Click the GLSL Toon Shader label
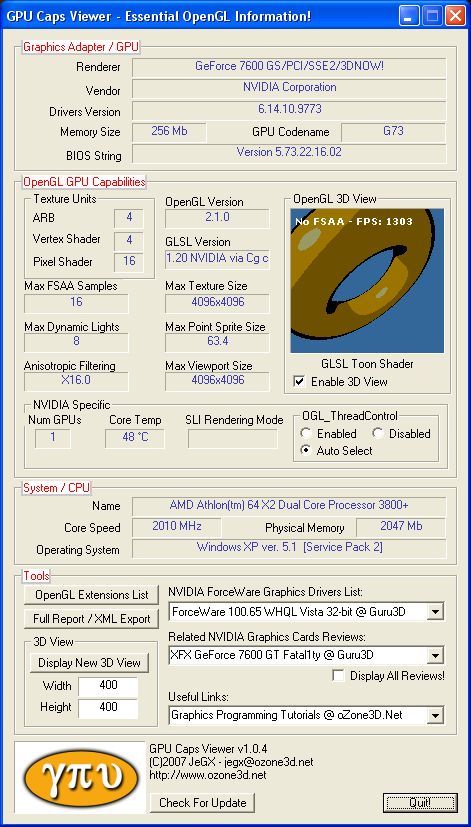Image resolution: width=471 pixels, height=827 pixels. click(367, 364)
